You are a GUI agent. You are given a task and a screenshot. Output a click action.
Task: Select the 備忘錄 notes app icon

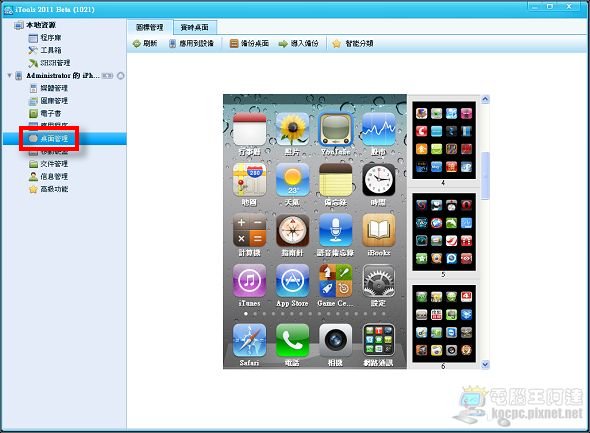[336, 180]
